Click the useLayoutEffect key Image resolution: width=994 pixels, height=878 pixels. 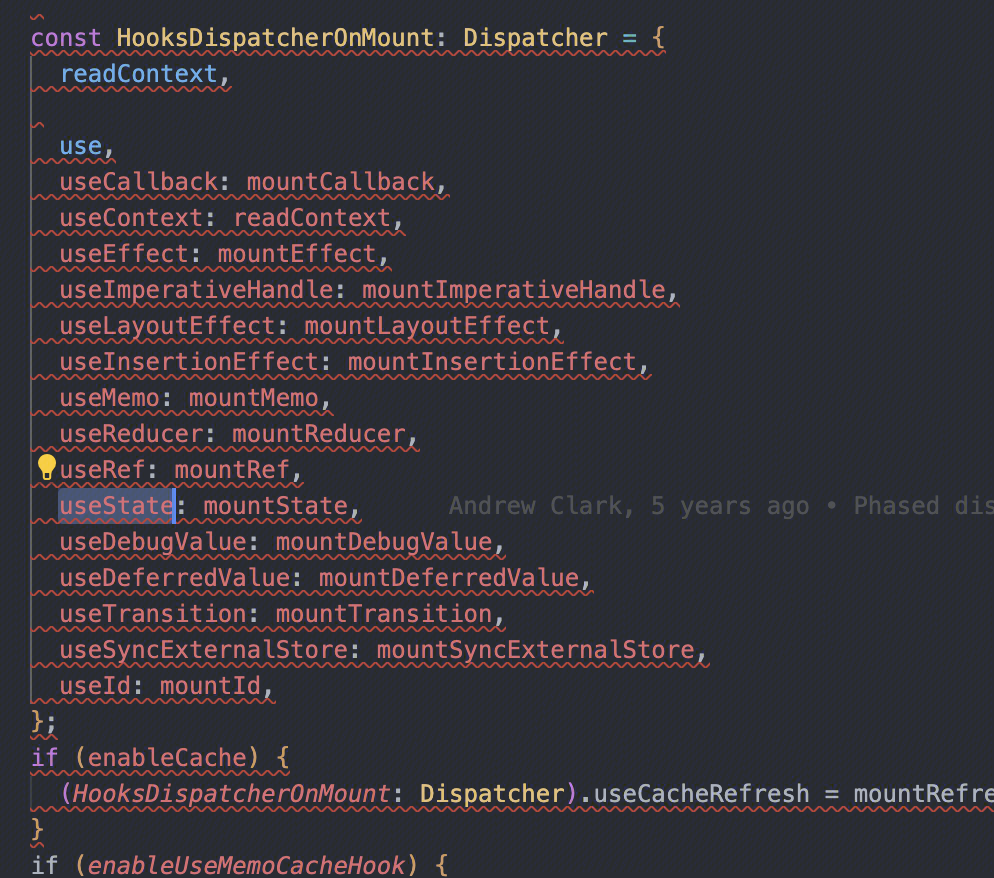(167, 326)
